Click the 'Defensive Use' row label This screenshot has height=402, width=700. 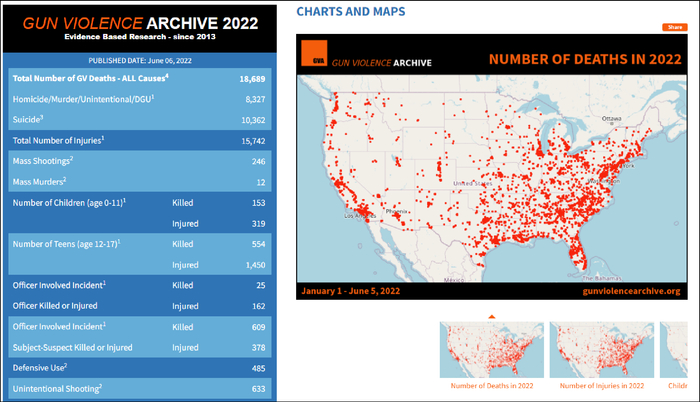coord(40,368)
